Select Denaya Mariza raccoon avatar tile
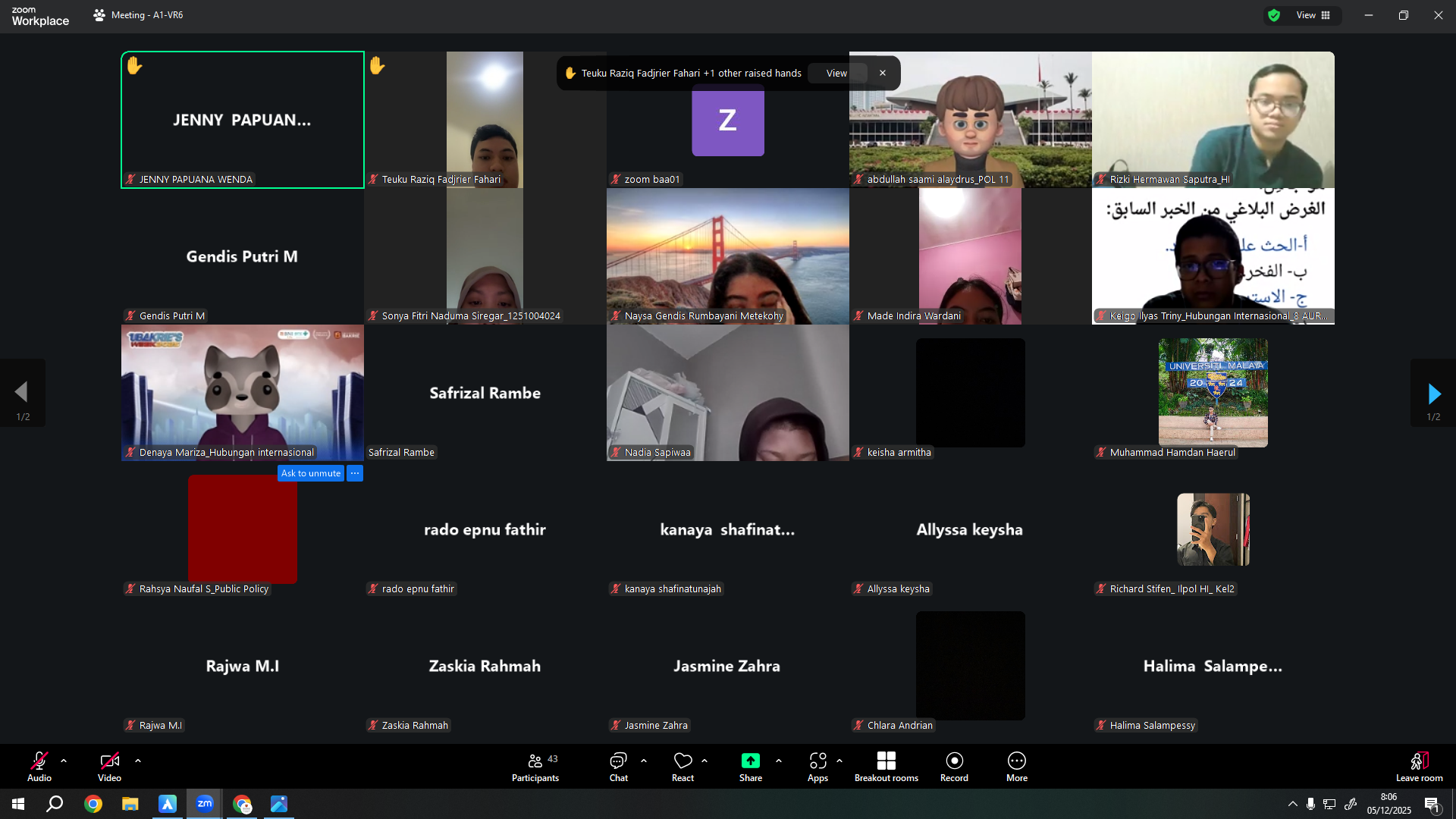The image size is (1456, 819). coord(243,393)
